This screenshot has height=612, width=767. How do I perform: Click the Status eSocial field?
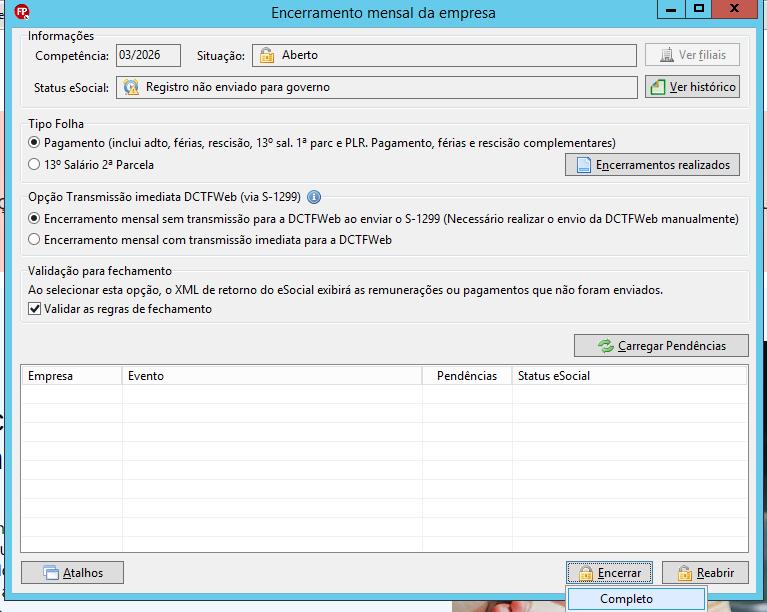pyautogui.click(x=377, y=87)
